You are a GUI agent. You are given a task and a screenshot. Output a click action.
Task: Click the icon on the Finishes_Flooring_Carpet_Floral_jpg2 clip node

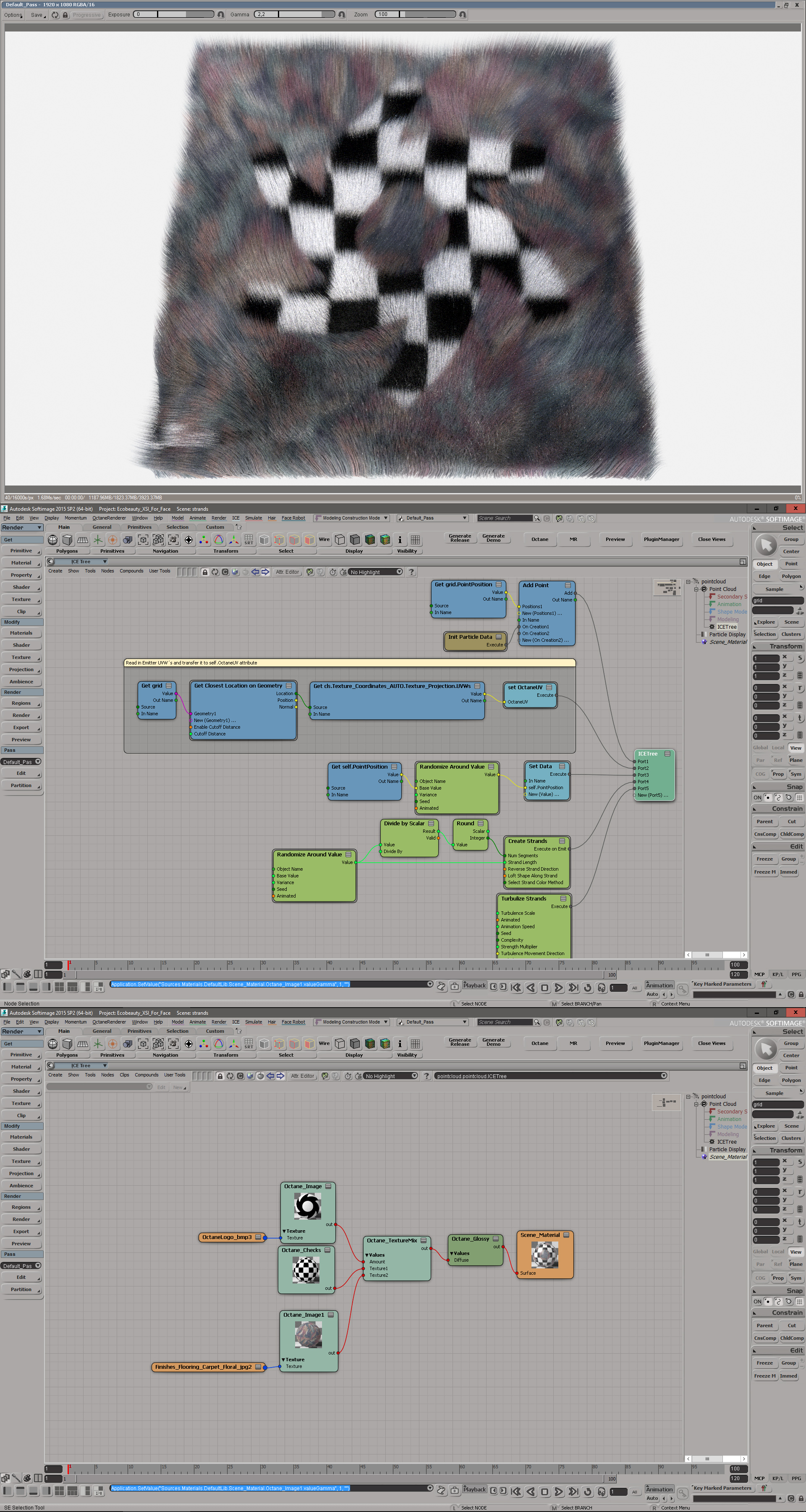(258, 1366)
